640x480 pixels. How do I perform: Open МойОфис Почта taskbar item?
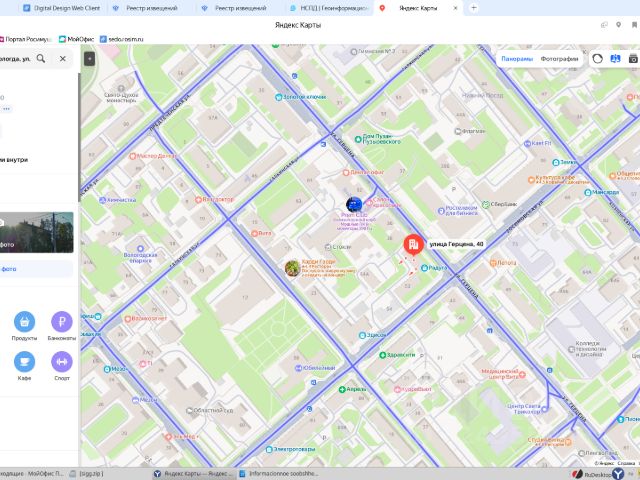32,473
